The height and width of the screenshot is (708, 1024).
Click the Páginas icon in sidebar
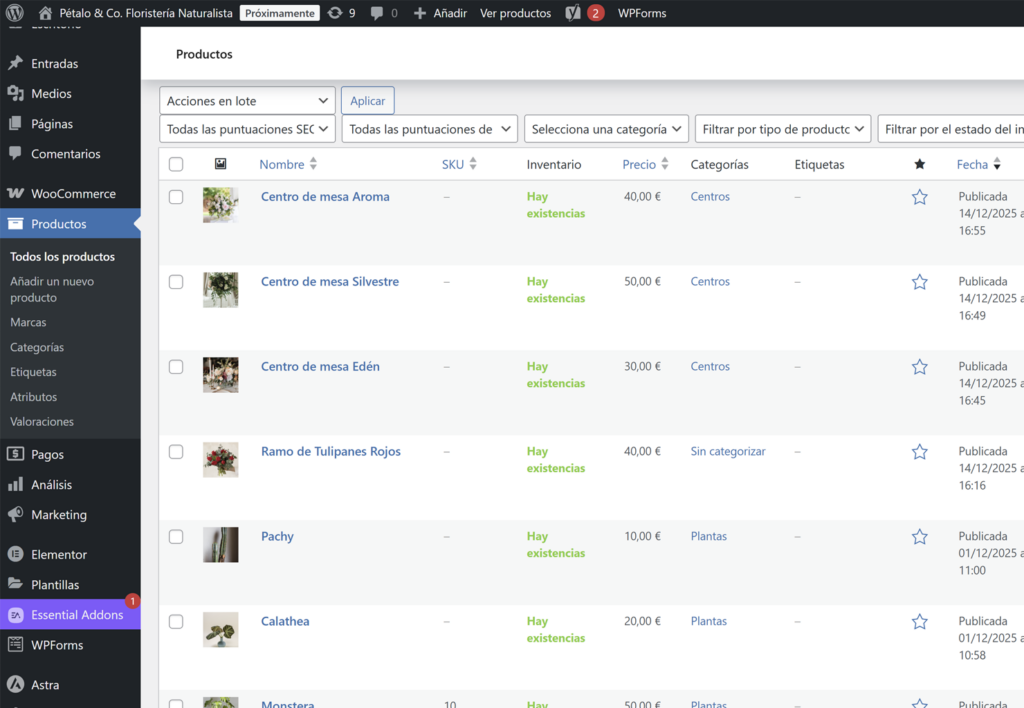coord(16,123)
